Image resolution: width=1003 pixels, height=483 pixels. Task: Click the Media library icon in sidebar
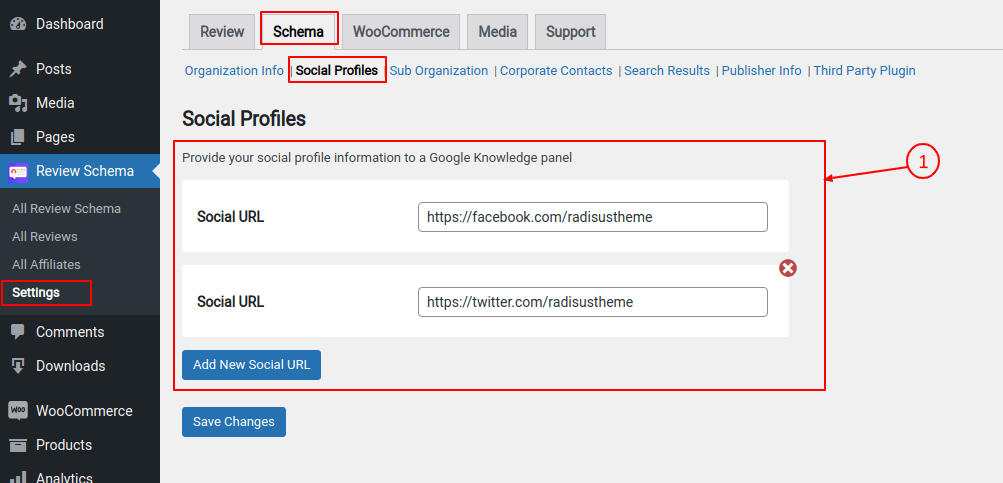click(x=18, y=103)
